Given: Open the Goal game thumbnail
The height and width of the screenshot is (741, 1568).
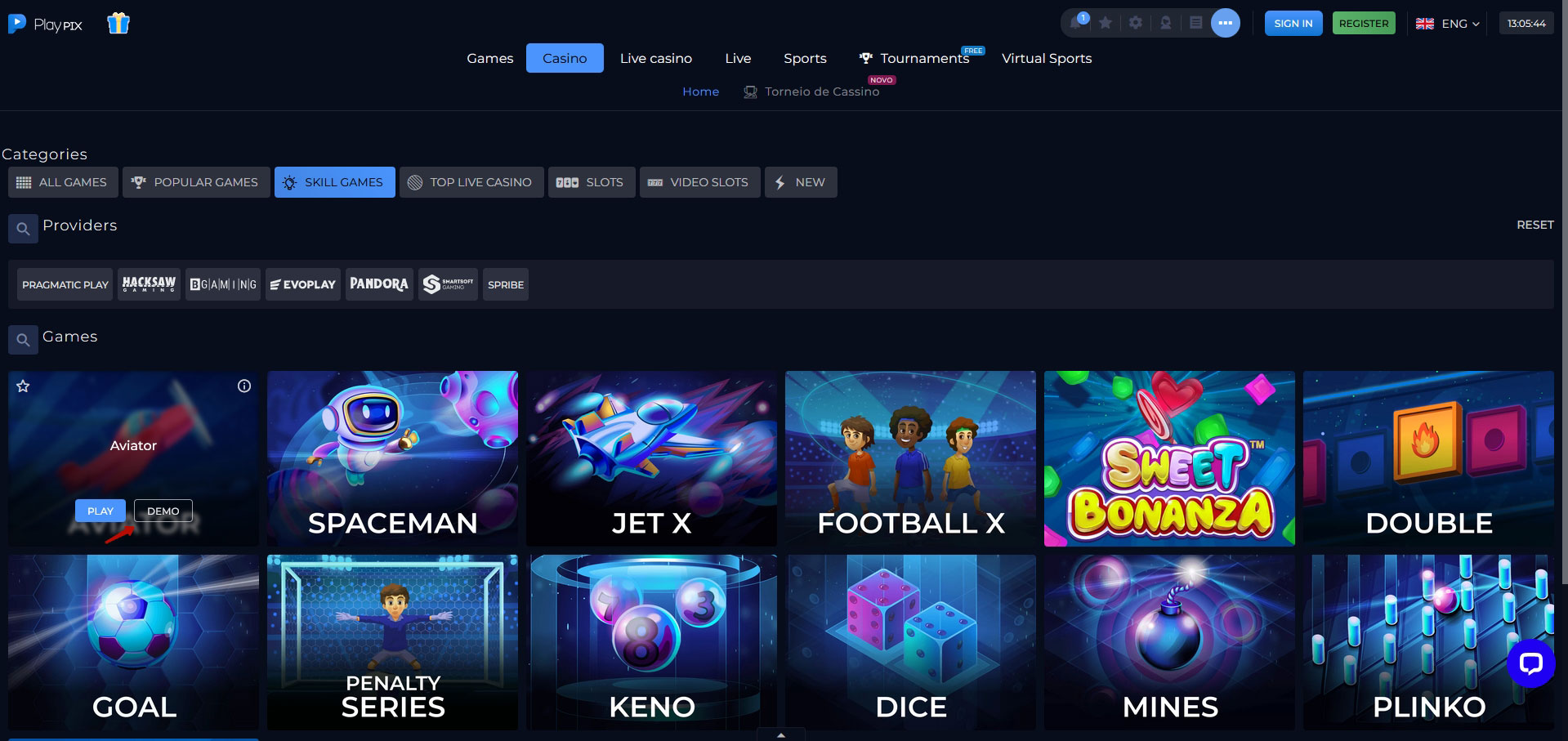Looking at the screenshot, I should click(x=133, y=642).
